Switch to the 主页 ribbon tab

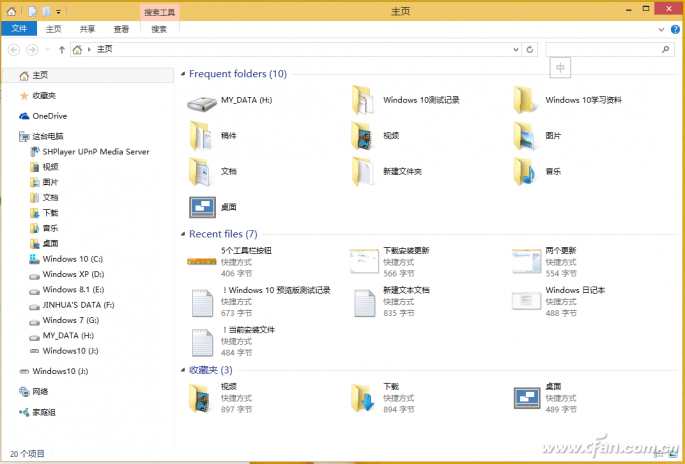pyautogui.click(x=53, y=29)
